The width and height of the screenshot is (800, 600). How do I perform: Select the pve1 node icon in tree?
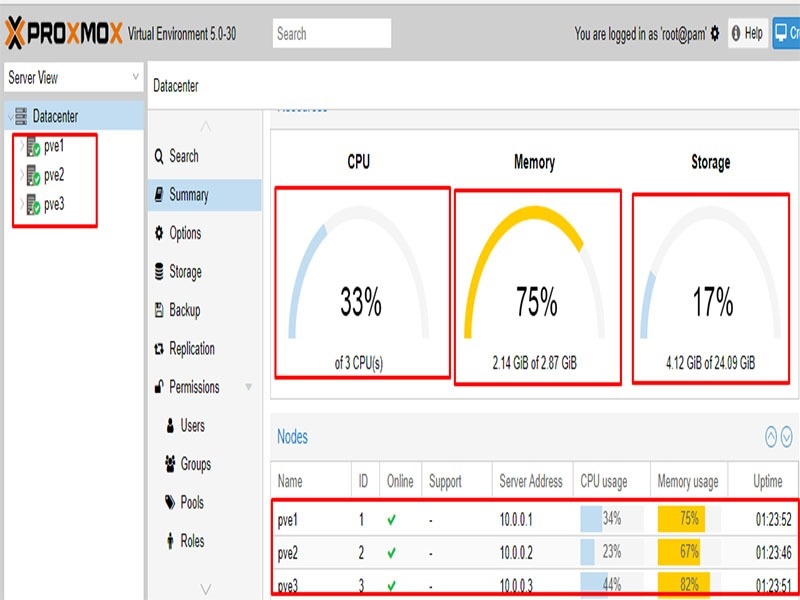33,147
